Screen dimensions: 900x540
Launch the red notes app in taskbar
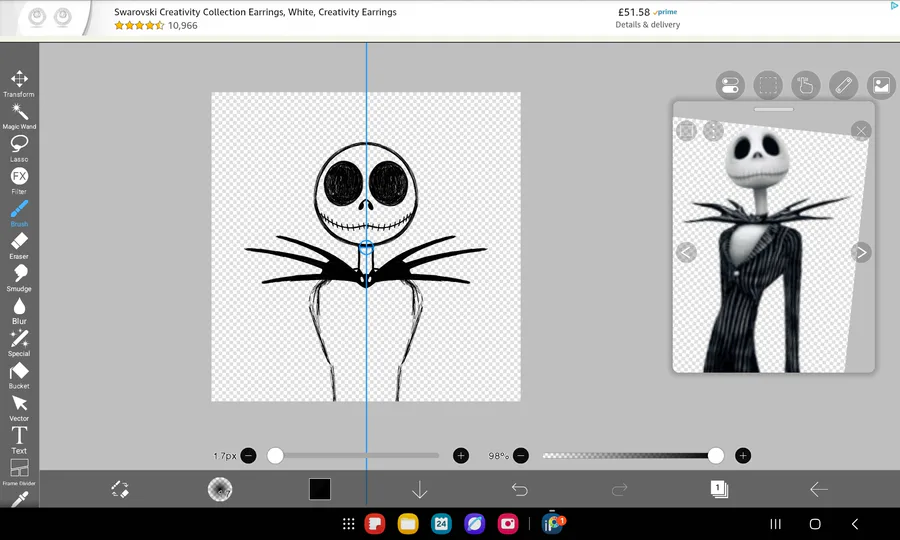click(375, 523)
